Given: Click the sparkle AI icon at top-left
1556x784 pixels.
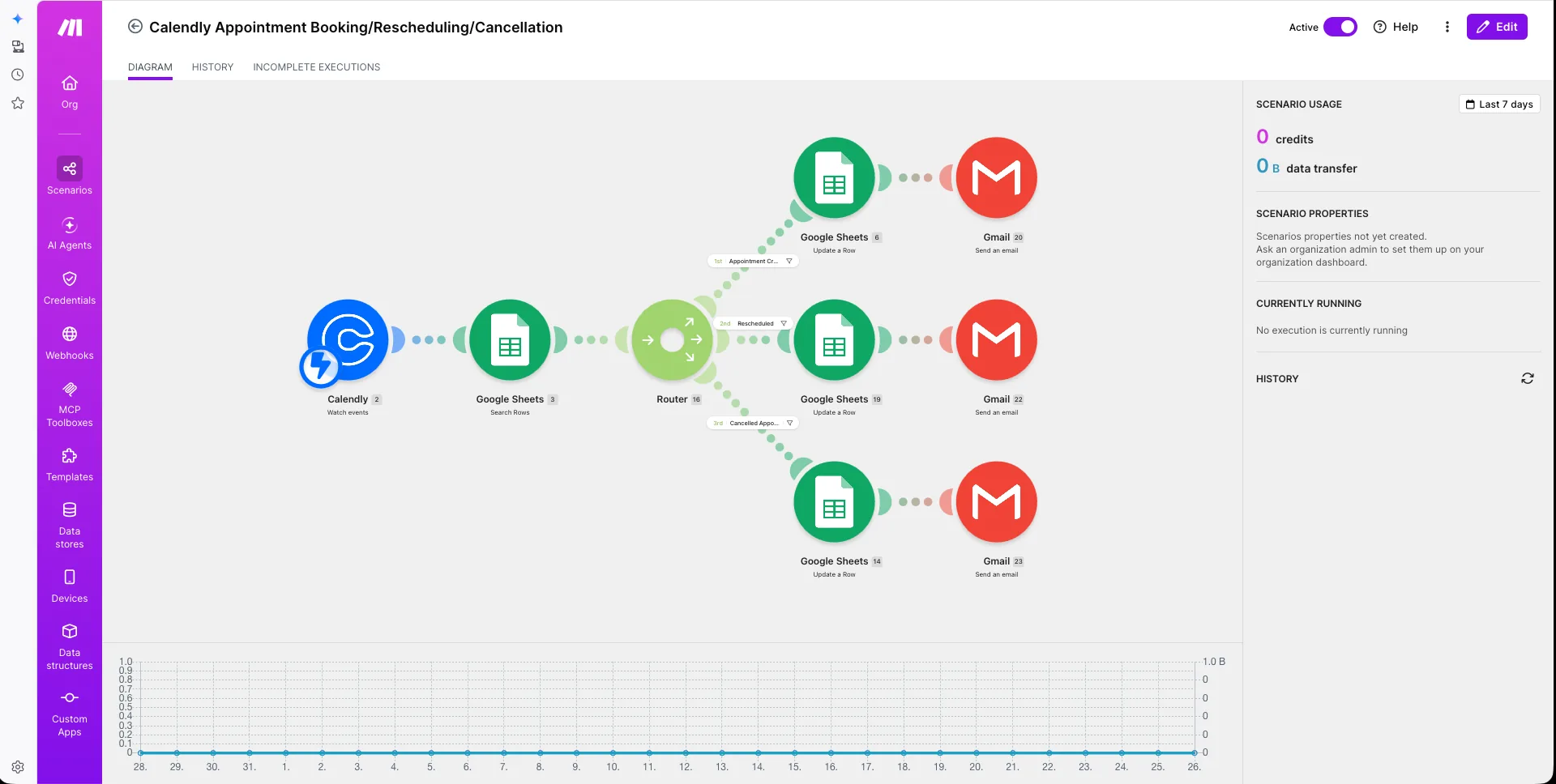Looking at the screenshot, I should [x=18, y=19].
